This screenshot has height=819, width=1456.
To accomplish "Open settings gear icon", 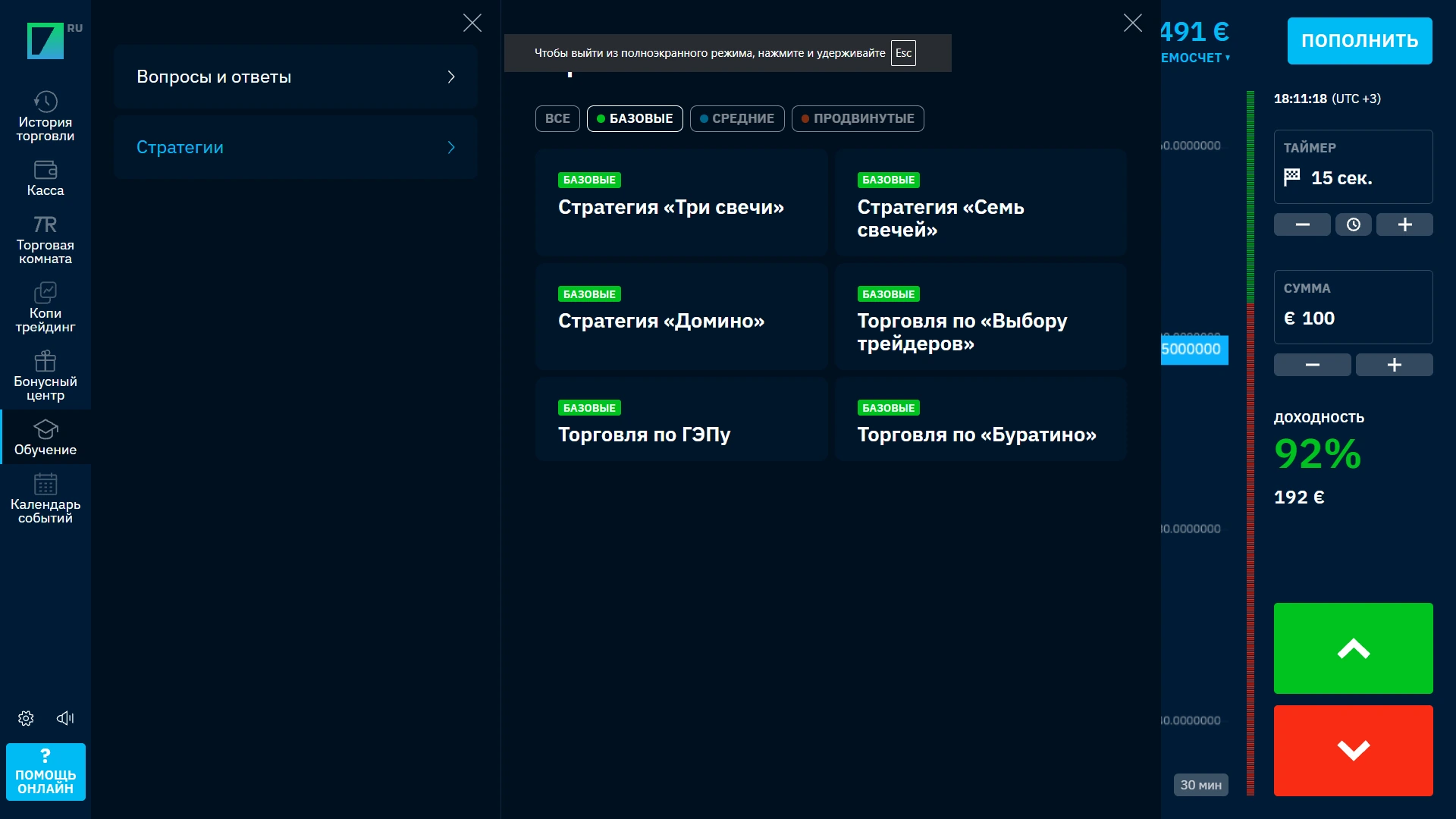I will [26, 718].
